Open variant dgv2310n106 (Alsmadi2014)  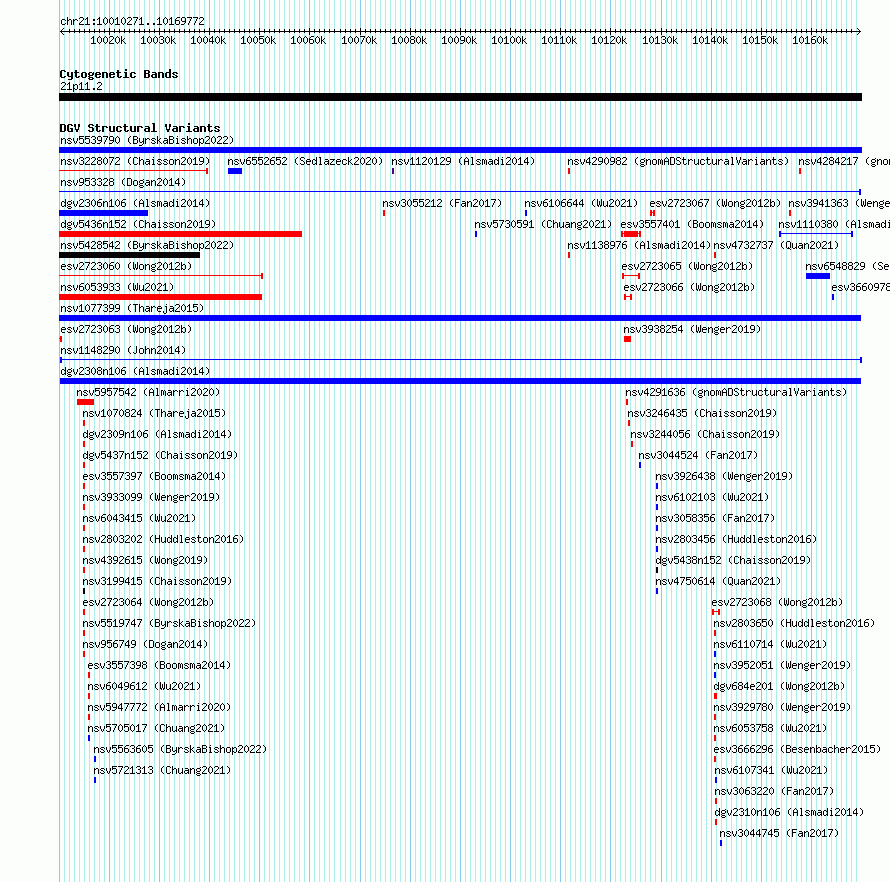[789, 812]
